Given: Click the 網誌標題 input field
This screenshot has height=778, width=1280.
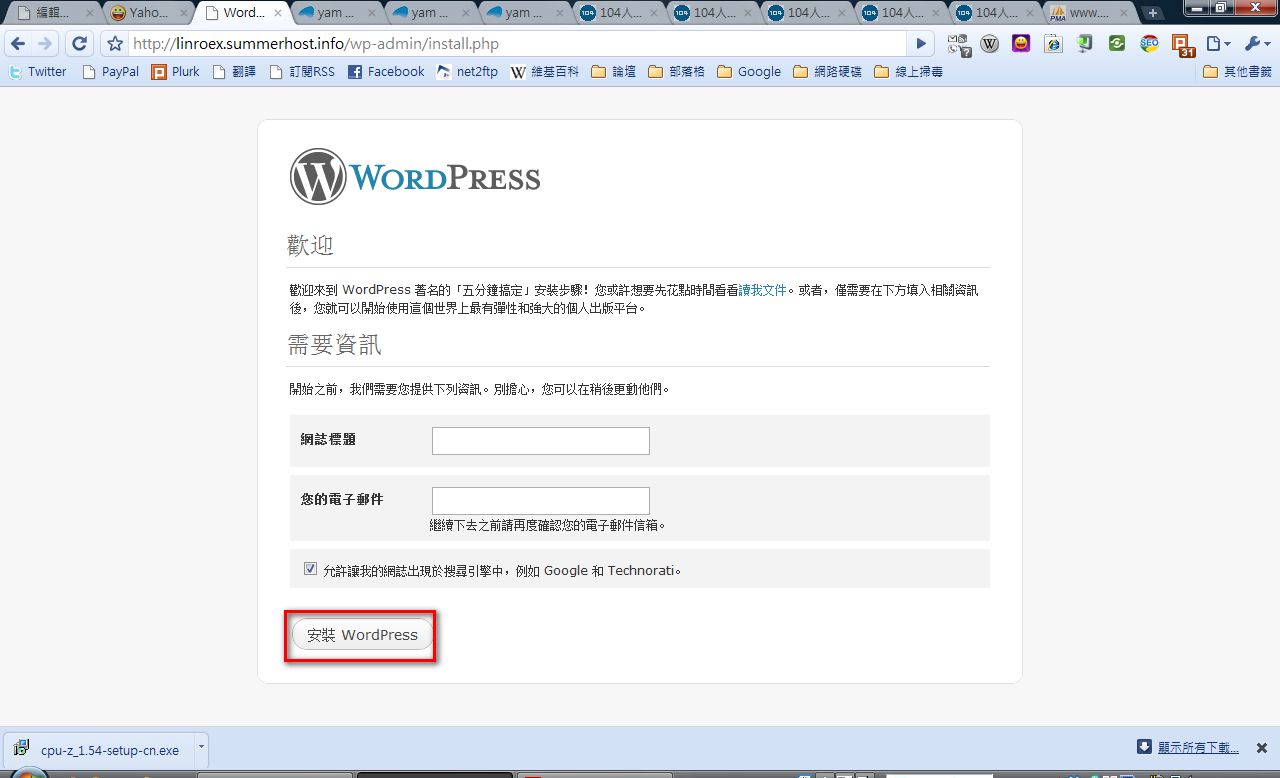Looking at the screenshot, I should coord(541,441).
